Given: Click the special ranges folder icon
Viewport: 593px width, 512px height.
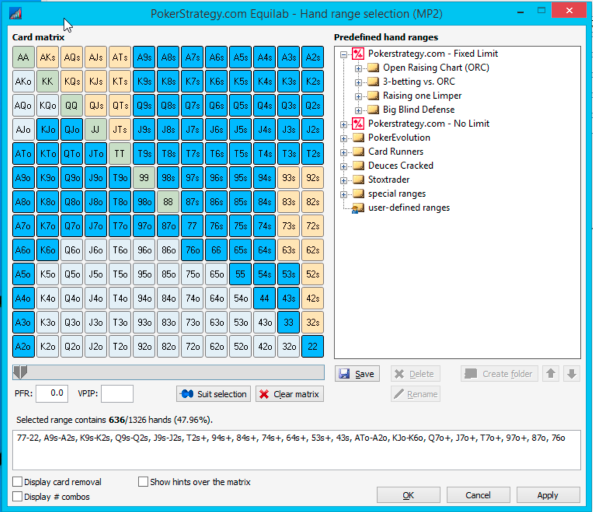Looking at the screenshot, I should tap(358, 194).
